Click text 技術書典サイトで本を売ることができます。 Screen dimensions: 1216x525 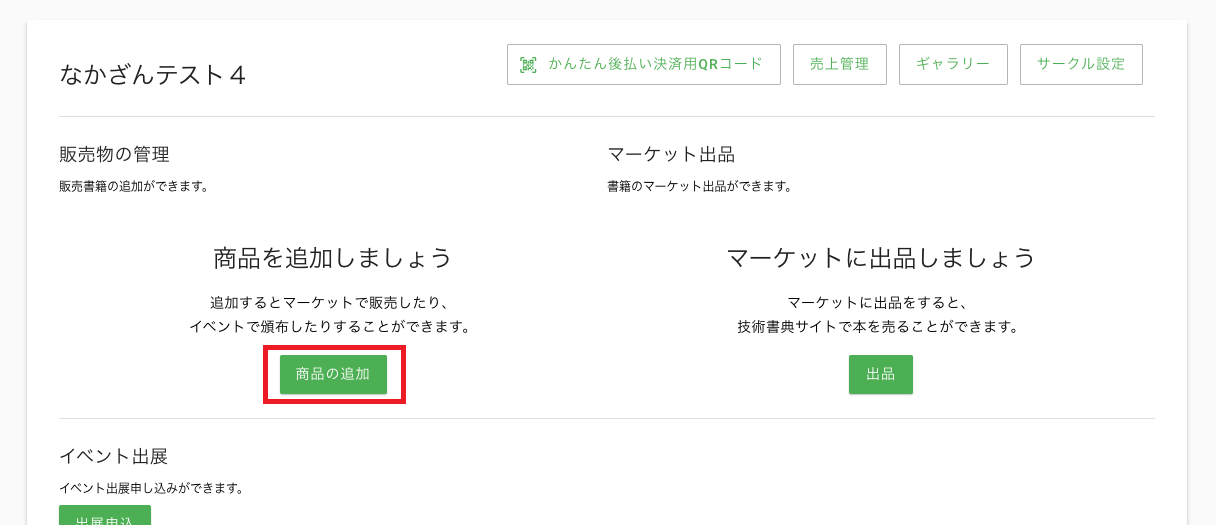tap(881, 327)
